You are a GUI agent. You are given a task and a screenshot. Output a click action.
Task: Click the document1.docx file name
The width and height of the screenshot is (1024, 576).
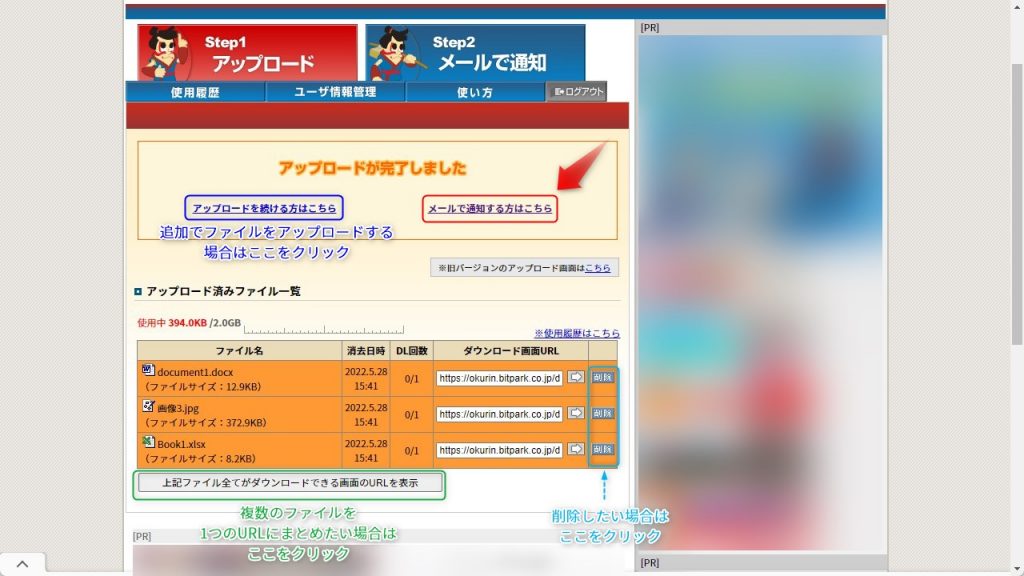[195, 372]
